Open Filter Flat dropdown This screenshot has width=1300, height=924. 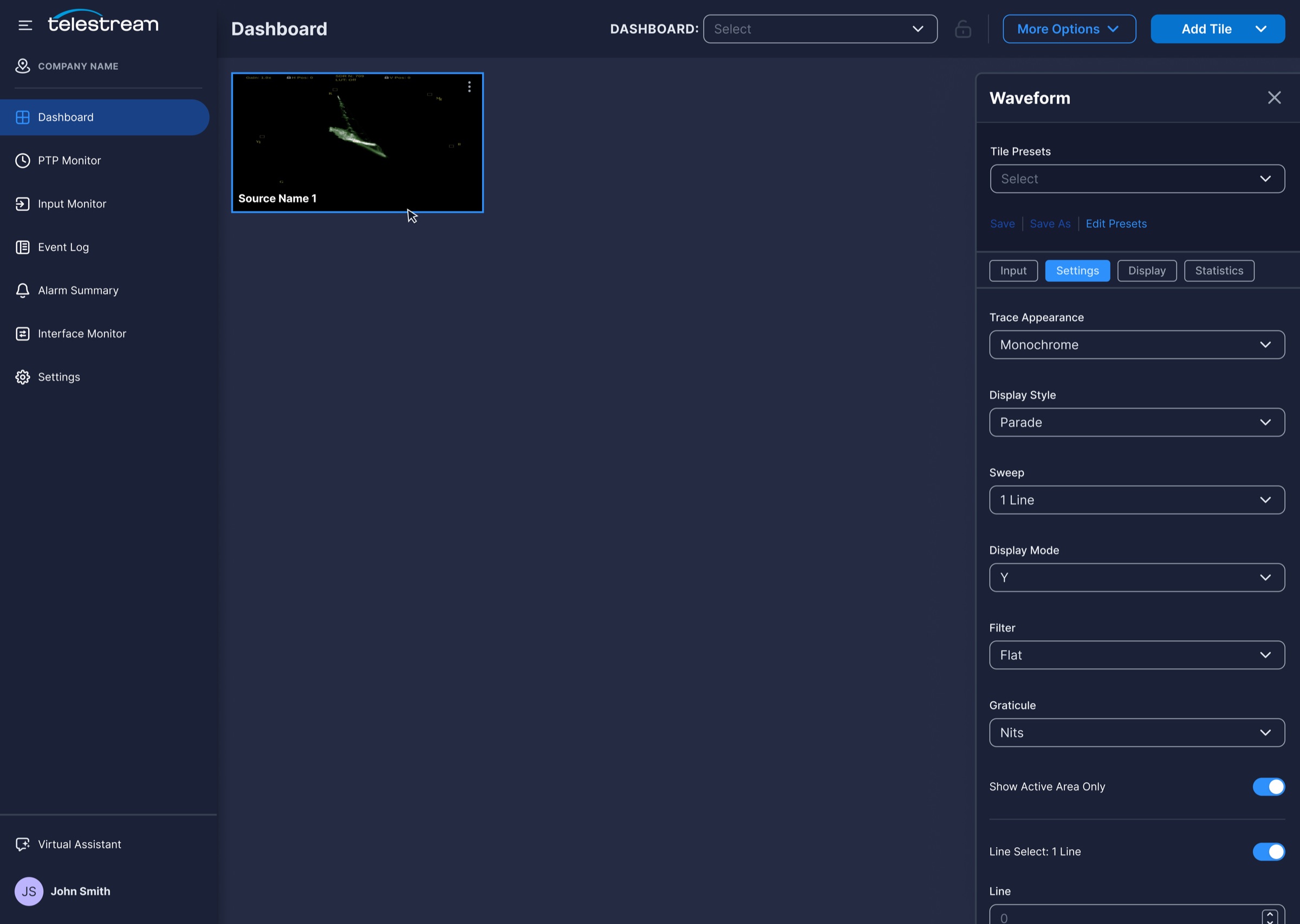click(x=1137, y=655)
